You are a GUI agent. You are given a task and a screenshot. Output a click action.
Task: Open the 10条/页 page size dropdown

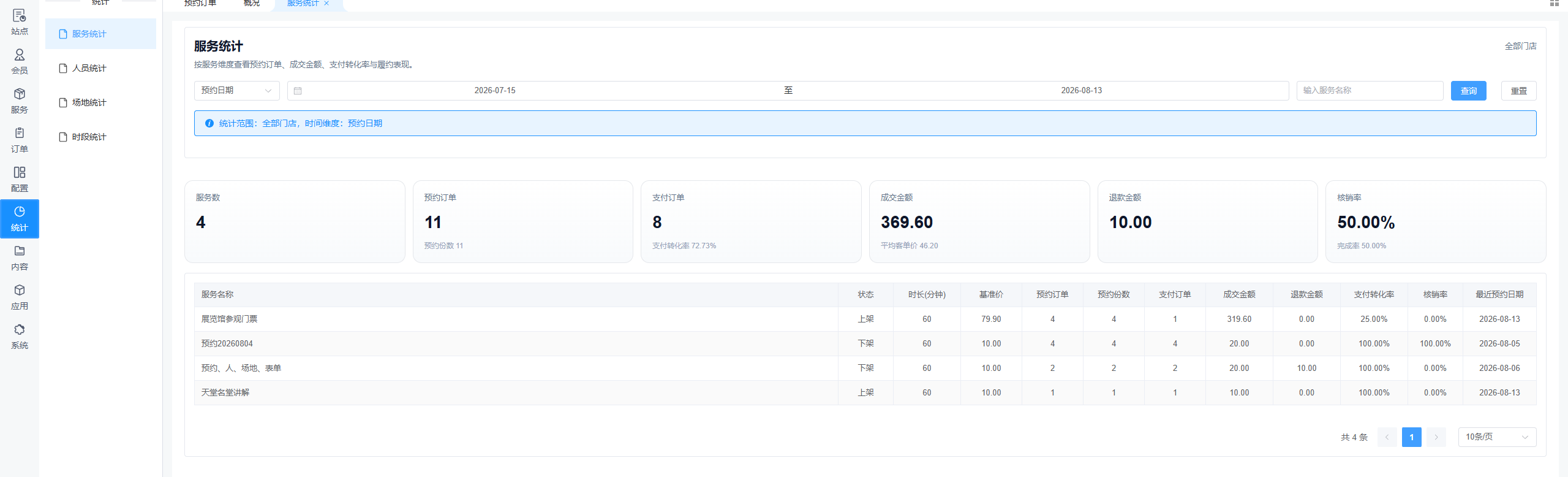1497,437
